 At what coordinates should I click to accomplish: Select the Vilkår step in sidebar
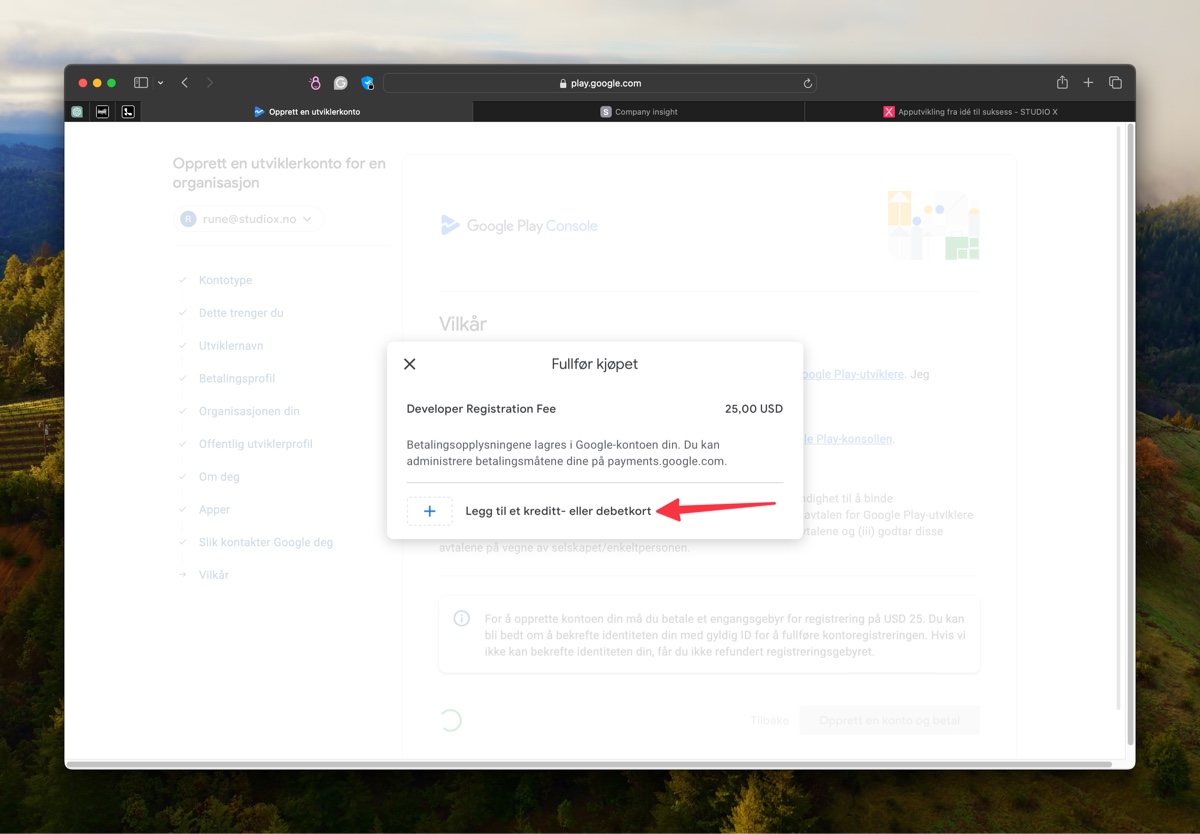(213, 575)
